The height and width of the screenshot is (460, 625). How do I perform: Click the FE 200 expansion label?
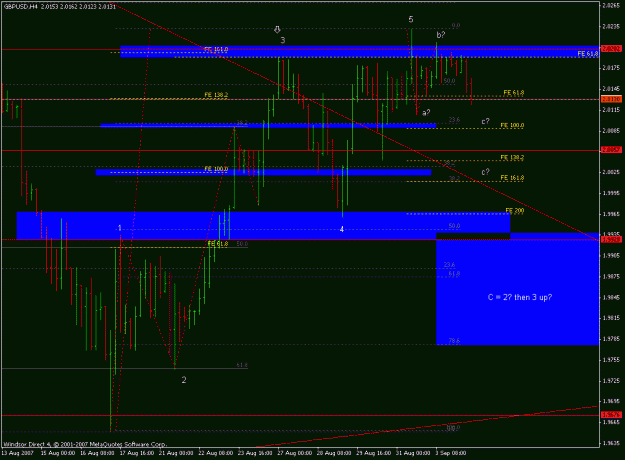pyautogui.click(x=515, y=210)
